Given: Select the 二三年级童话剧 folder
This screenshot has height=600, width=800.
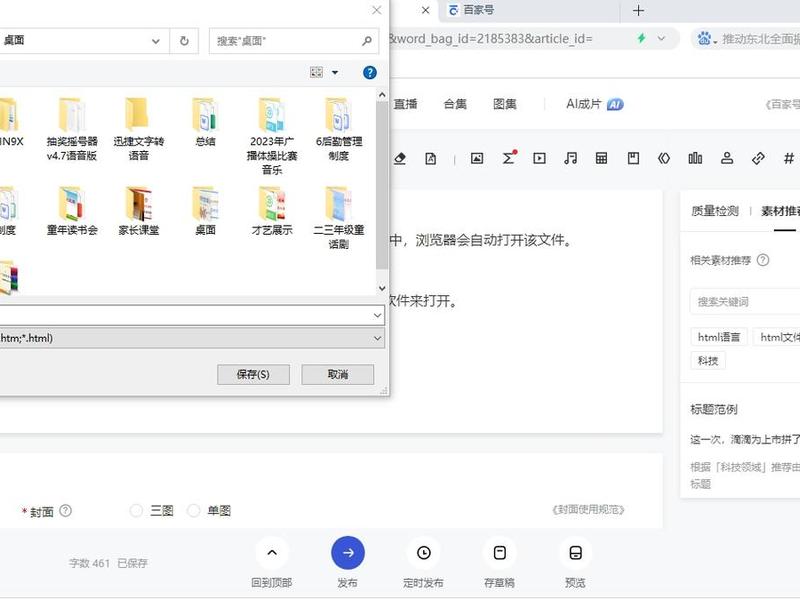Looking at the screenshot, I should point(339,218).
